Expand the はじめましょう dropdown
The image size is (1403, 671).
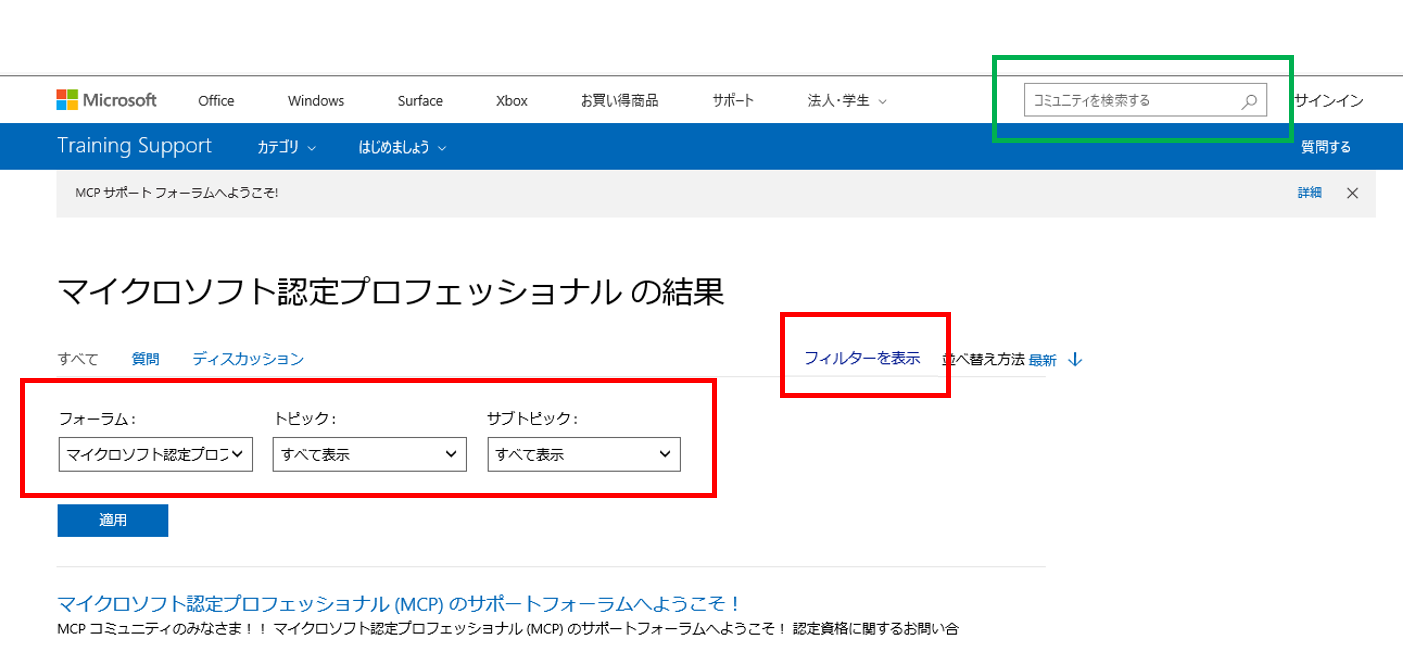coord(402,147)
